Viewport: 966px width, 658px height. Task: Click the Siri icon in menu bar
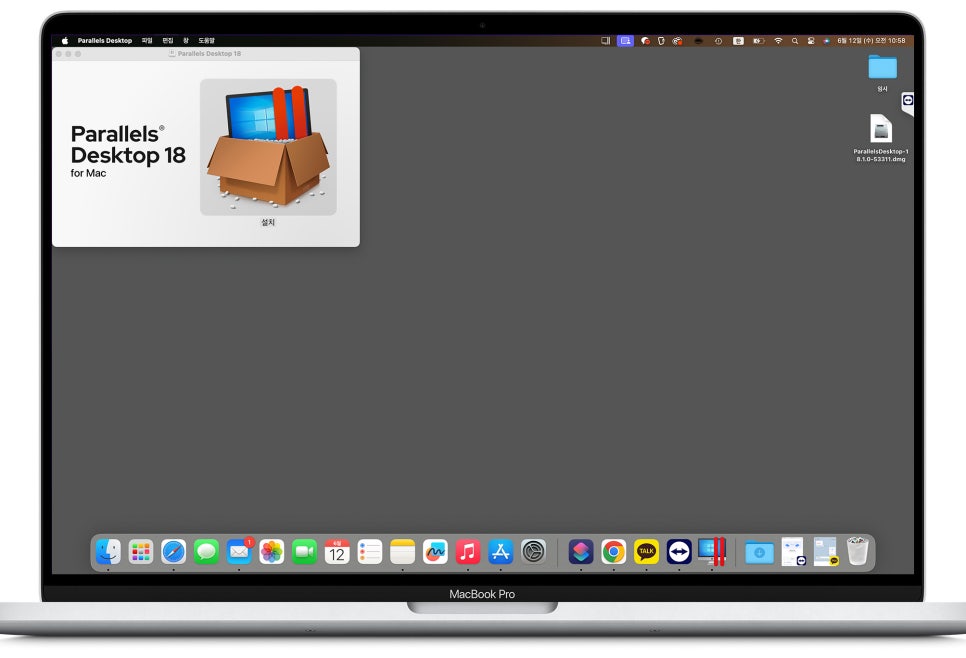point(826,41)
